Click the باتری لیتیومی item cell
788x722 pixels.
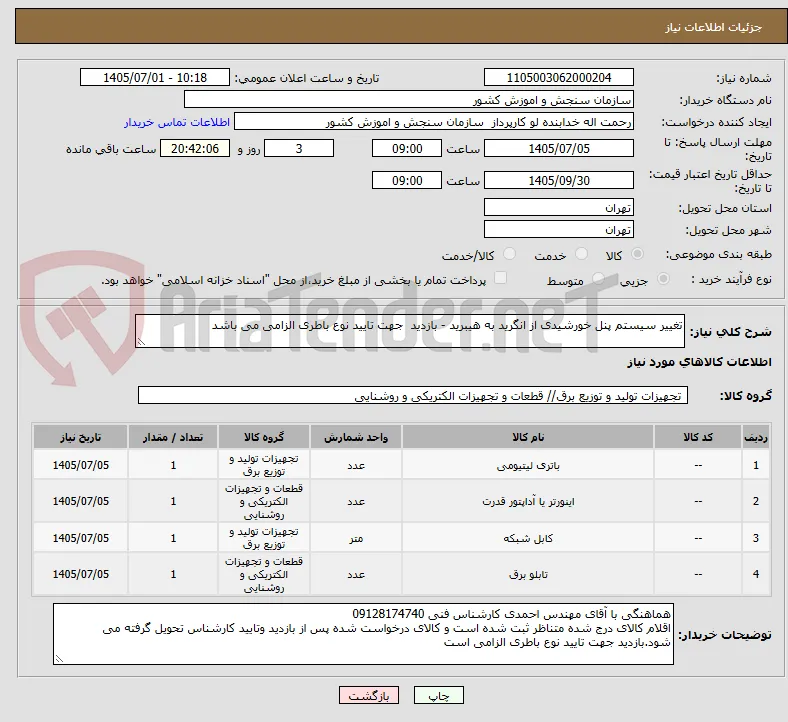click(x=528, y=465)
